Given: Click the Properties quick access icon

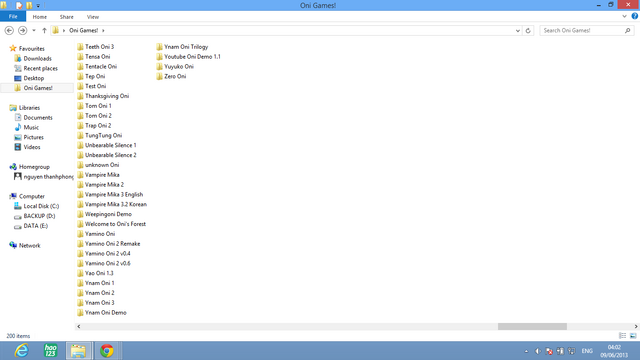Looking at the screenshot, I should coord(19,5).
